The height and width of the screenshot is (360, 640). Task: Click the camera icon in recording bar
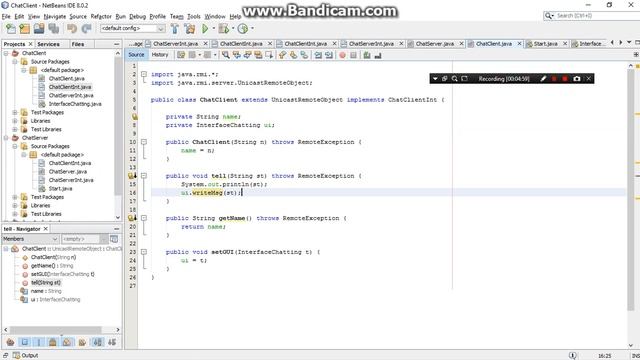tap(576, 78)
